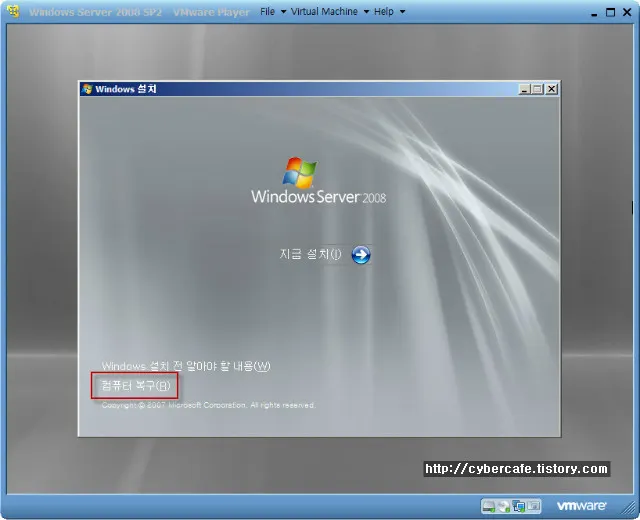This screenshot has width=640, height=520.
Task: Click the network adapter status icon
Action: pos(519,507)
